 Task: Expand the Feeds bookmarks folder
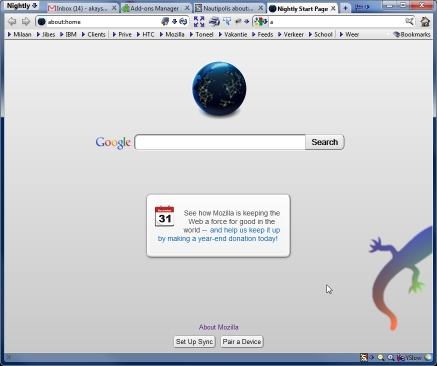coord(262,34)
